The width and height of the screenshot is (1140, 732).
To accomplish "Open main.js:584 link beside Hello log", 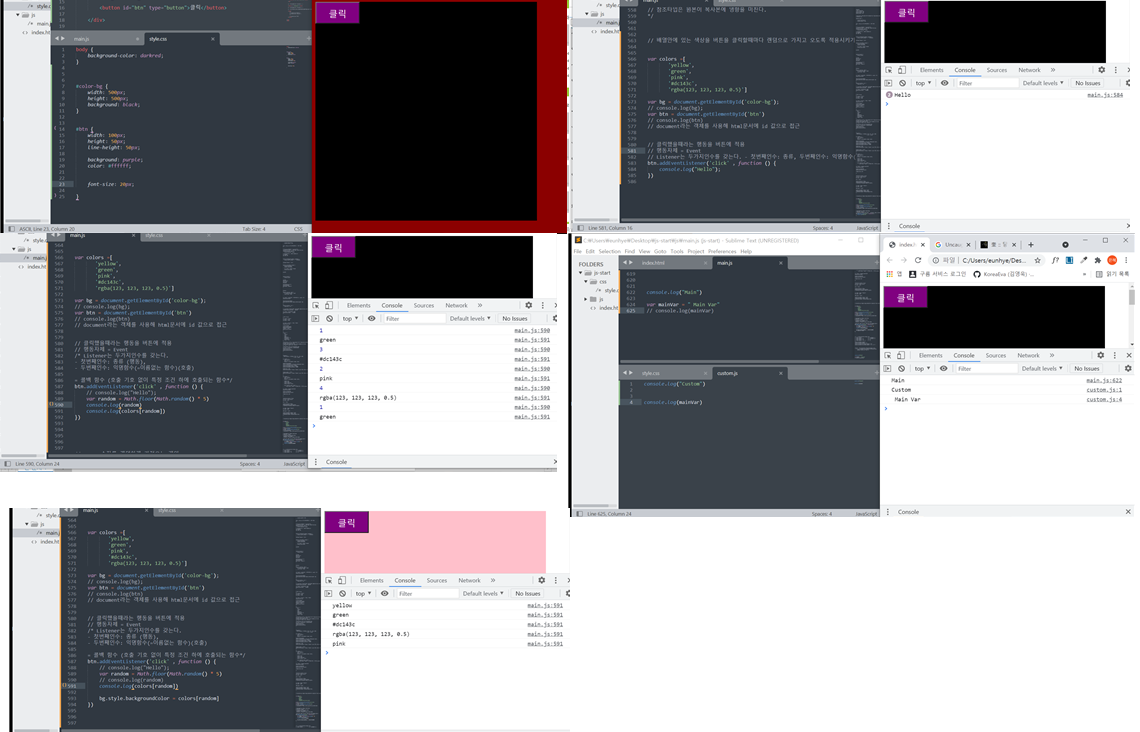I will tap(1104, 95).
